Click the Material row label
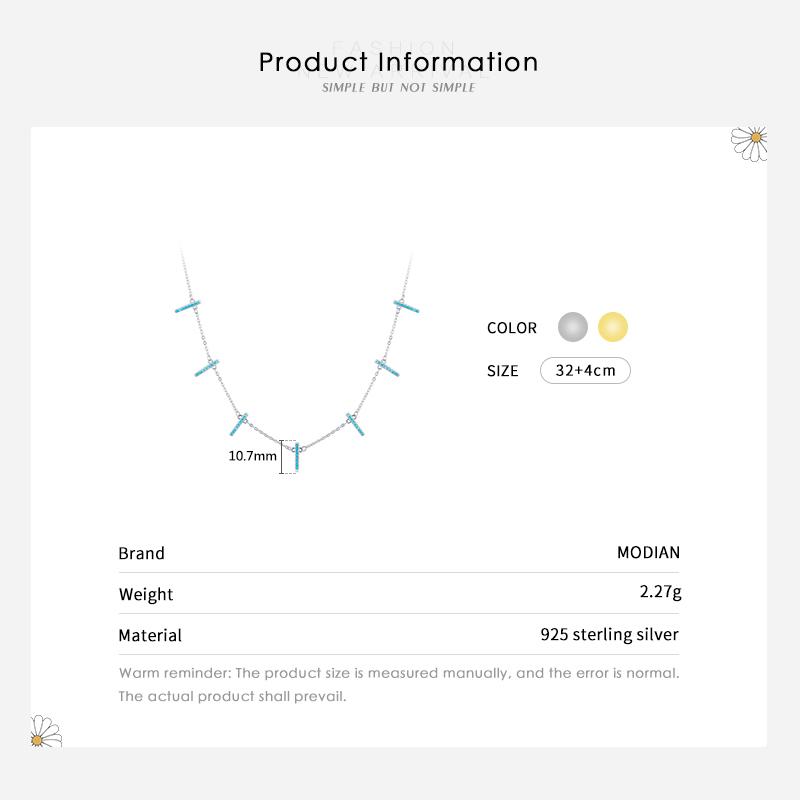This screenshot has width=800, height=800. click(x=150, y=635)
